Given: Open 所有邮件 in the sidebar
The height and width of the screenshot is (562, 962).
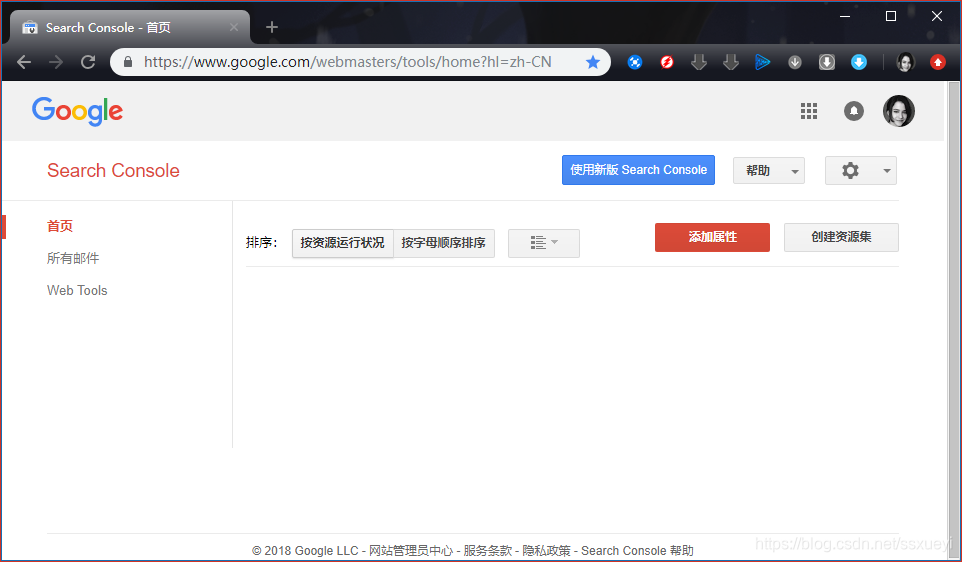Looking at the screenshot, I should click(73, 258).
